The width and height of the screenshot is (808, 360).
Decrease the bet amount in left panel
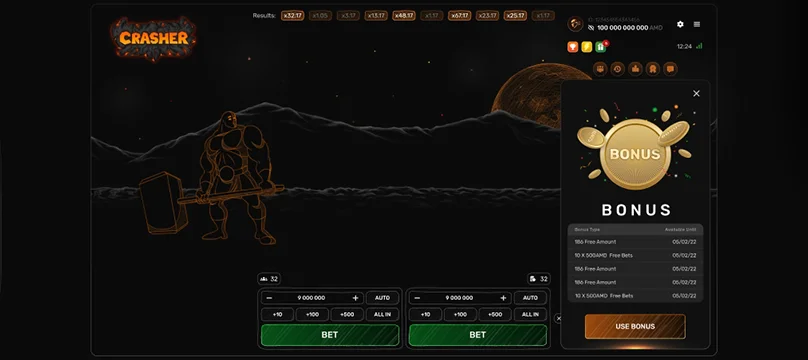(x=269, y=298)
